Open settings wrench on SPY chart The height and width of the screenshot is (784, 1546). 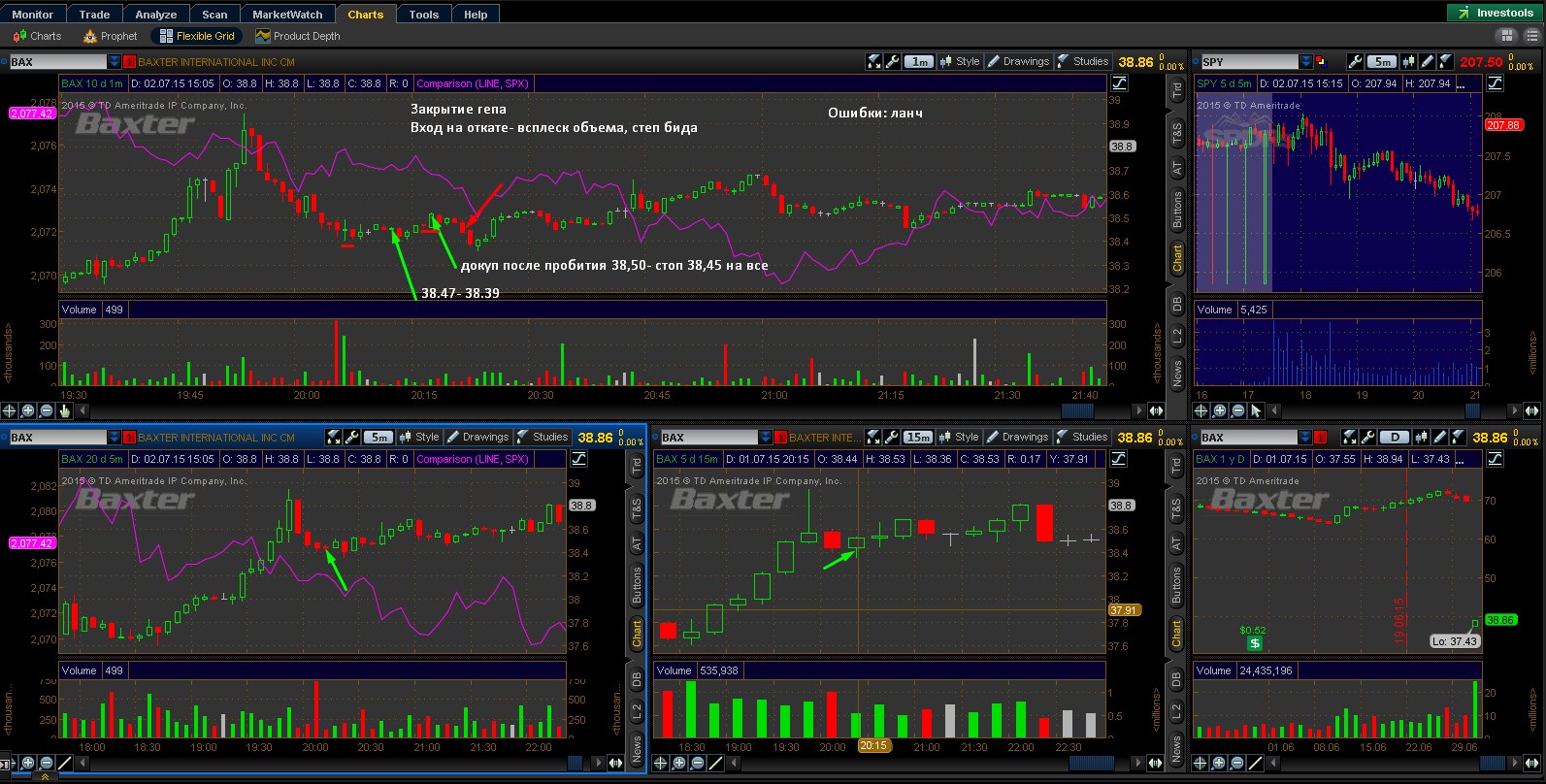1356,61
